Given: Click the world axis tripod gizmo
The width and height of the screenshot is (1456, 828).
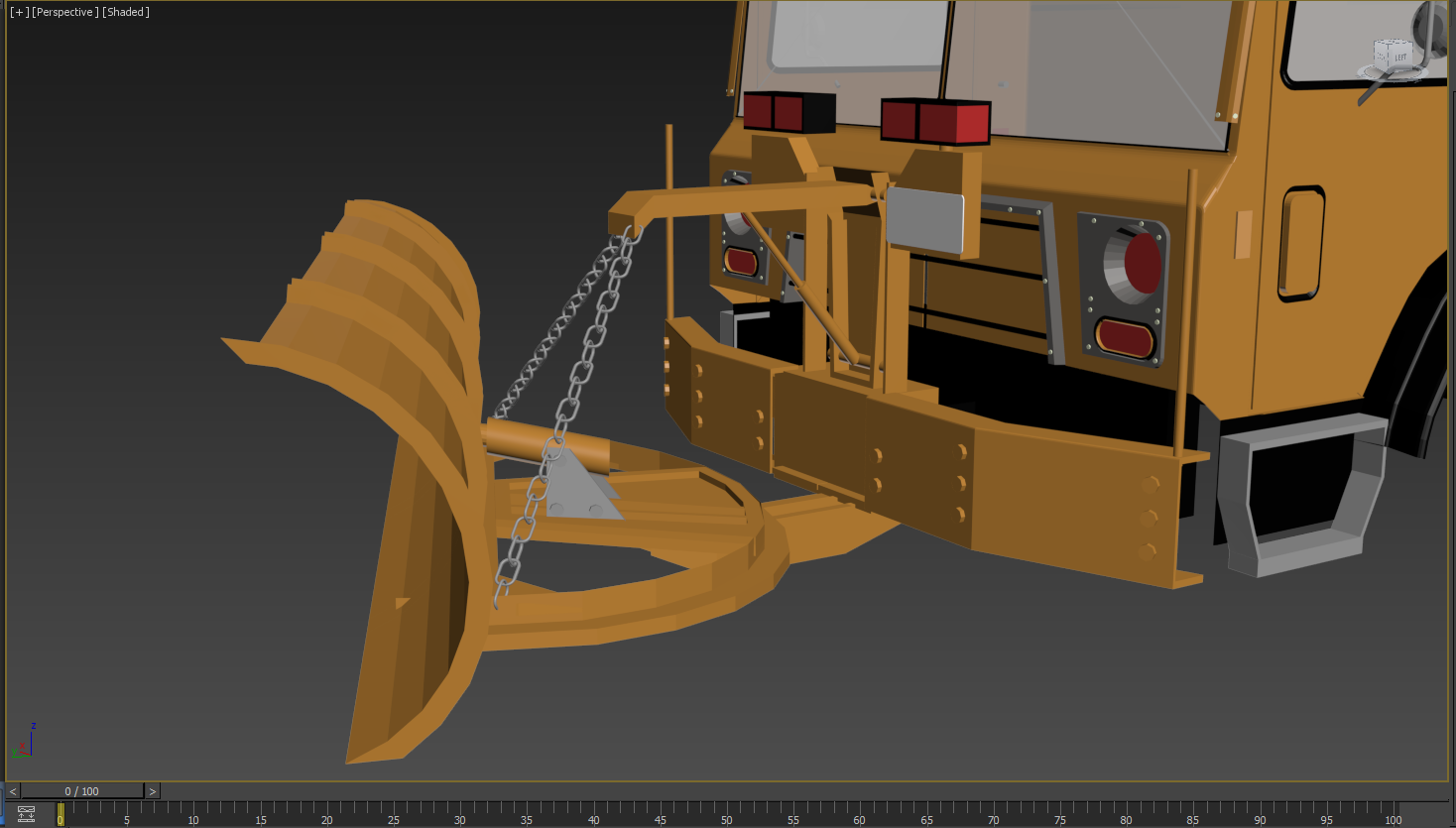Looking at the screenshot, I should coord(23,744).
